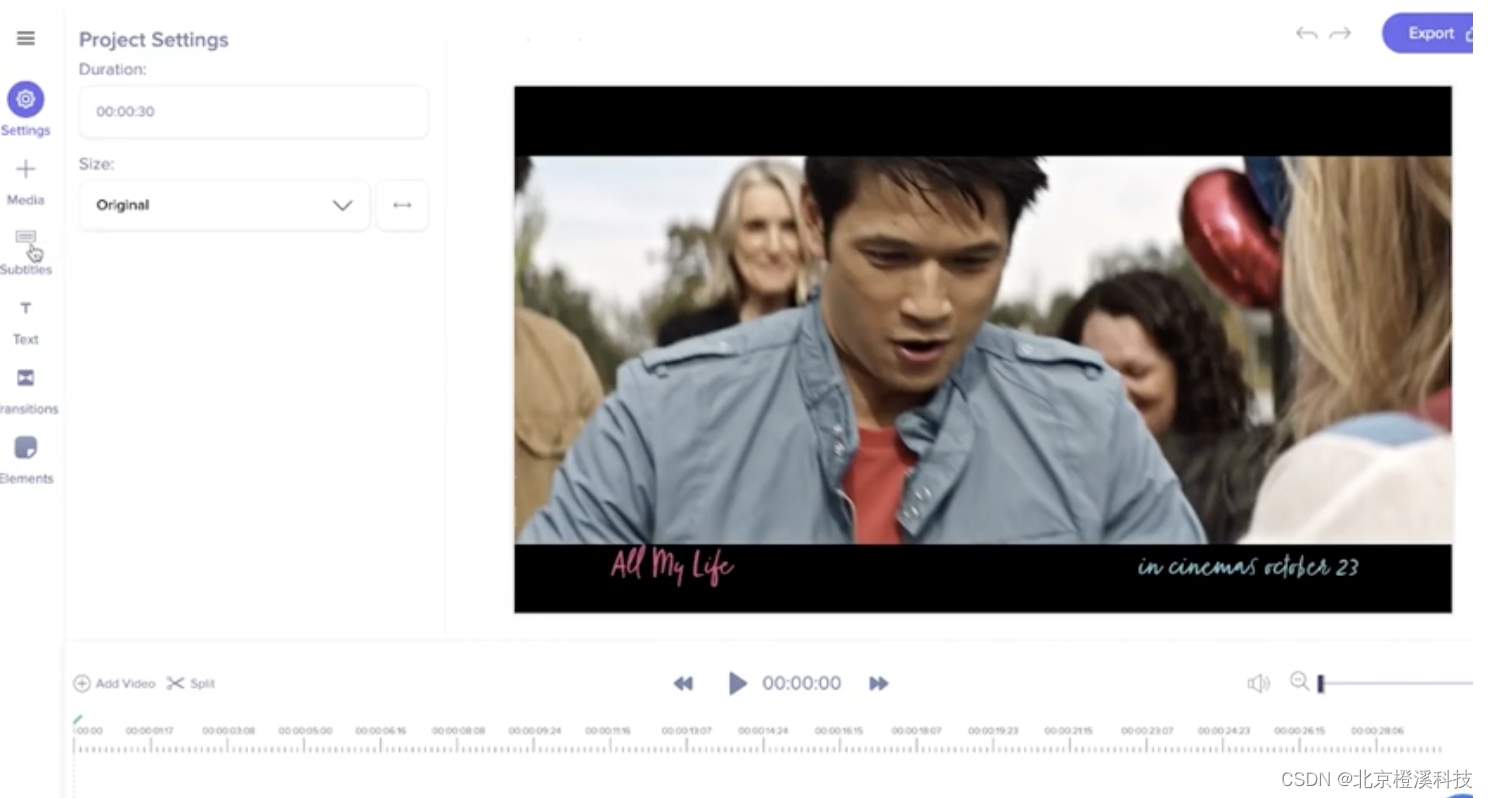Open the Transitions sidebar tab
This screenshot has height=798, width=1488.
27,391
